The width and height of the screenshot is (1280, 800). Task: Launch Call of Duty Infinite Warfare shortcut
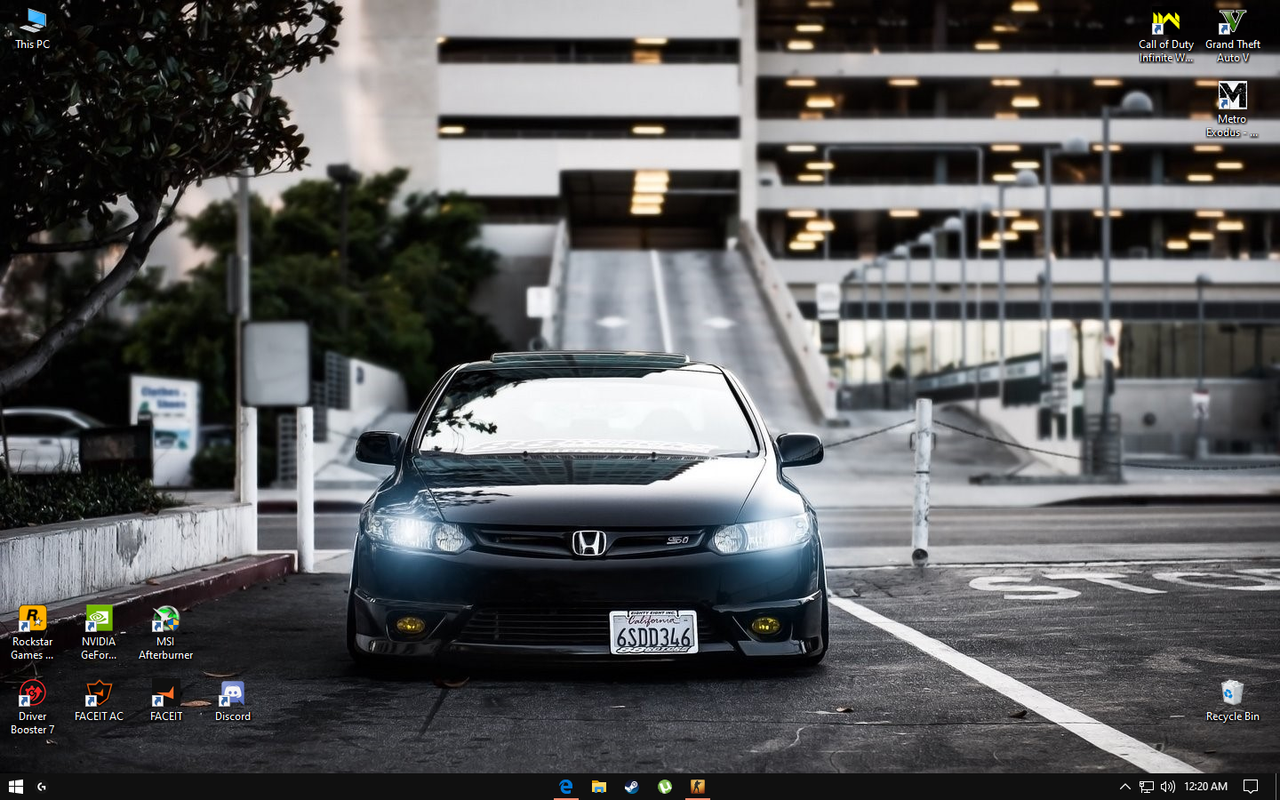pos(1166,36)
